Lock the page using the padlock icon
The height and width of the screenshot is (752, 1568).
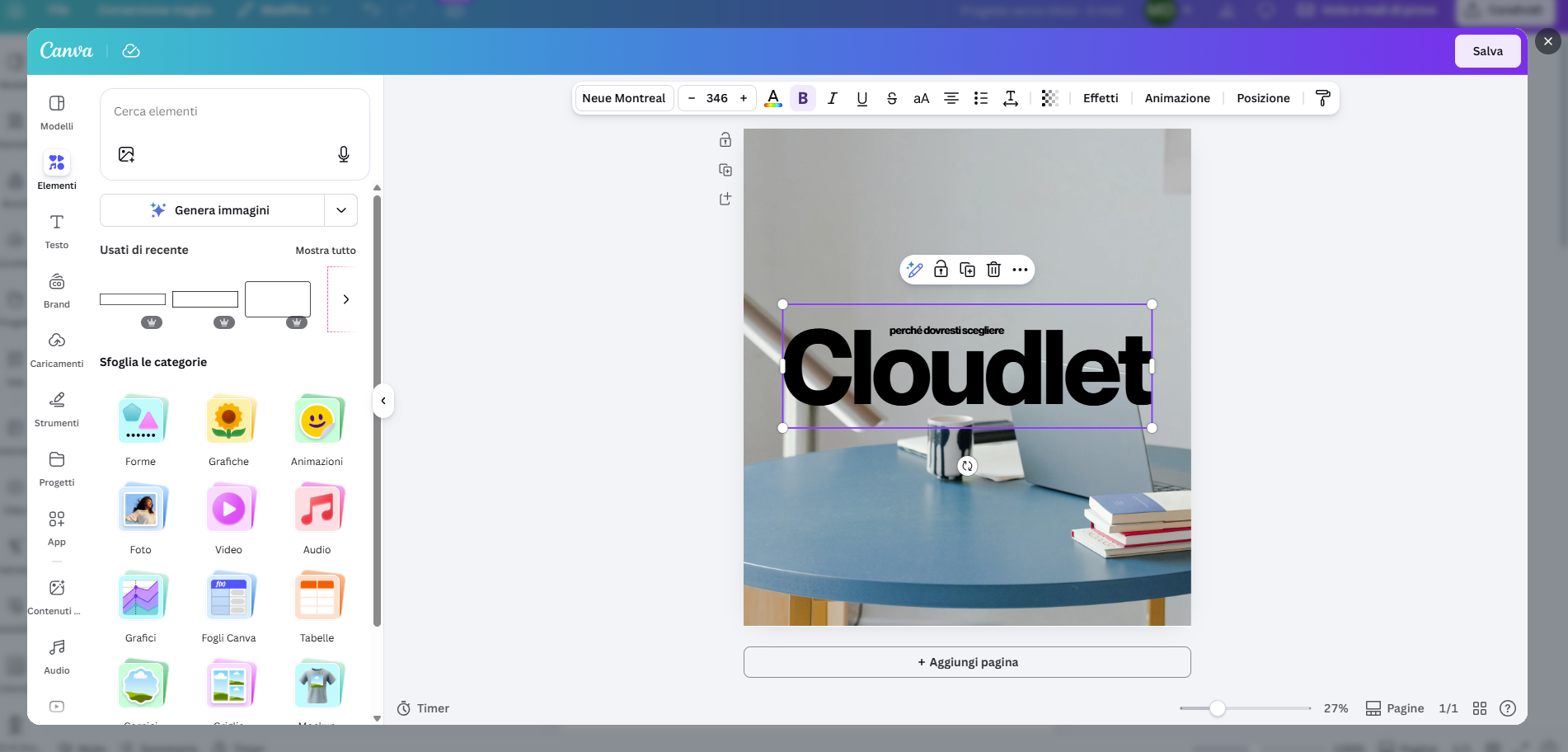[725, 140]
